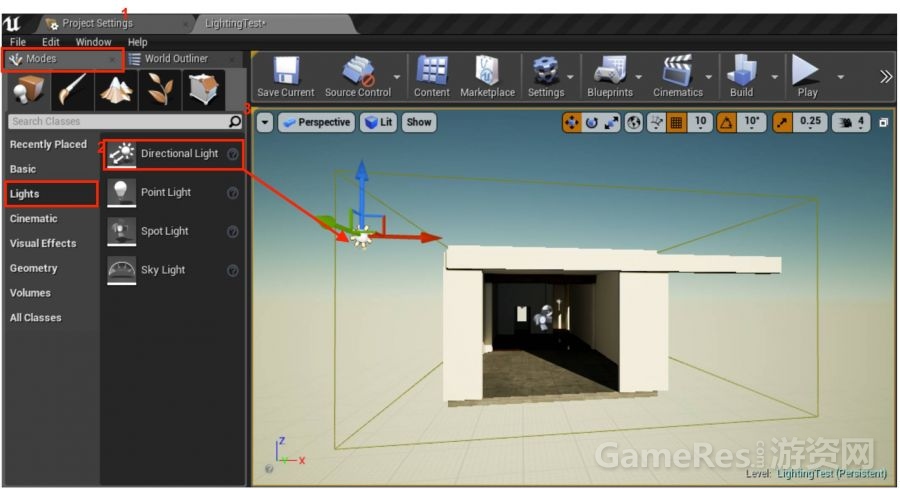The width and height of the screenshot is (900, 489).
Task: Click the Build toolbar button
Action: pyautogui.click(x=741, y=77)
